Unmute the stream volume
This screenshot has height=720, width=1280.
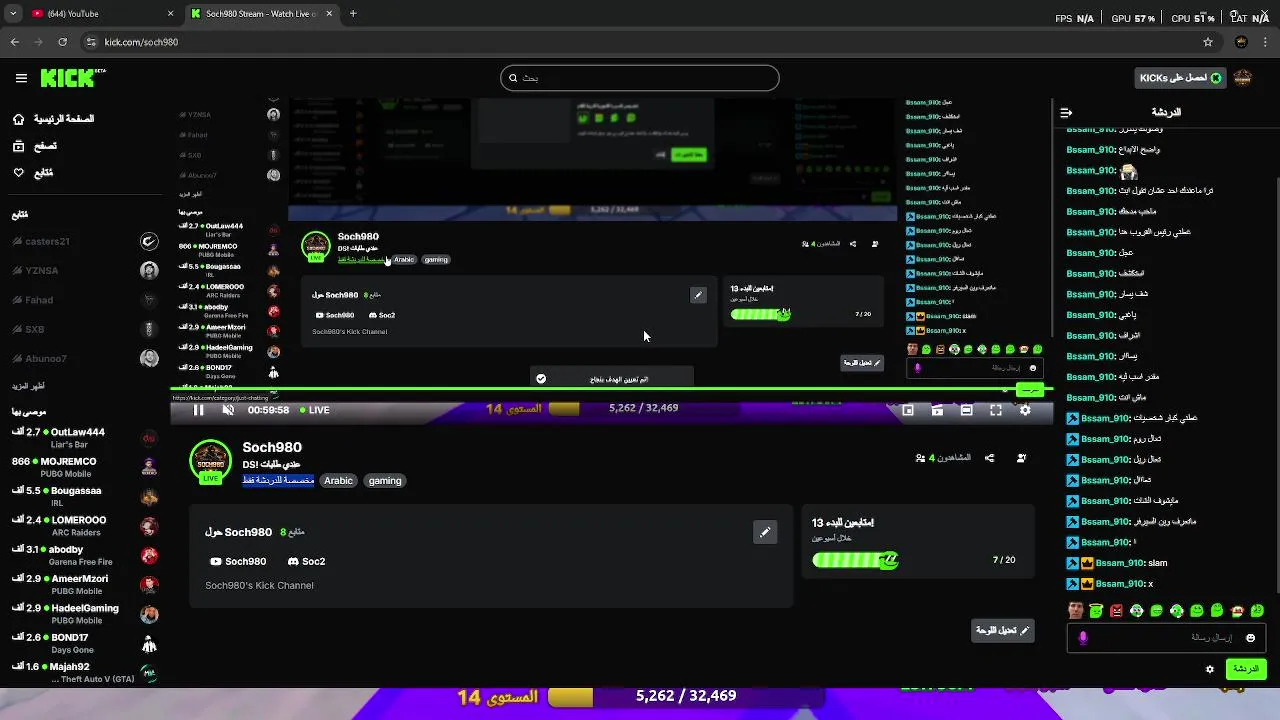[228, 410]
